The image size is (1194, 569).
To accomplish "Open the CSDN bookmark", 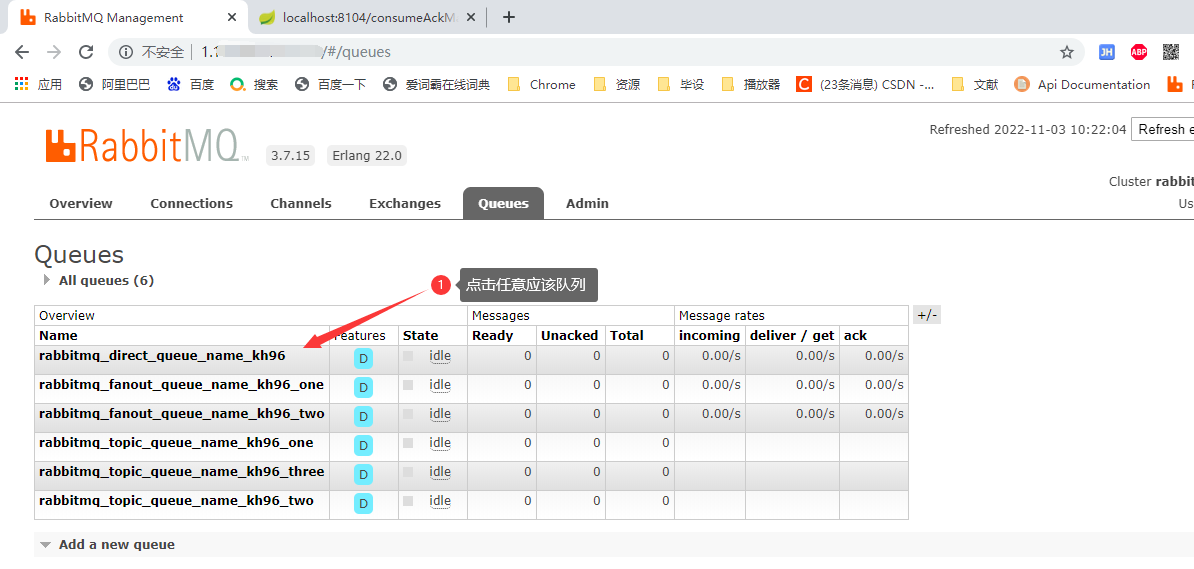I will point(866,85).
